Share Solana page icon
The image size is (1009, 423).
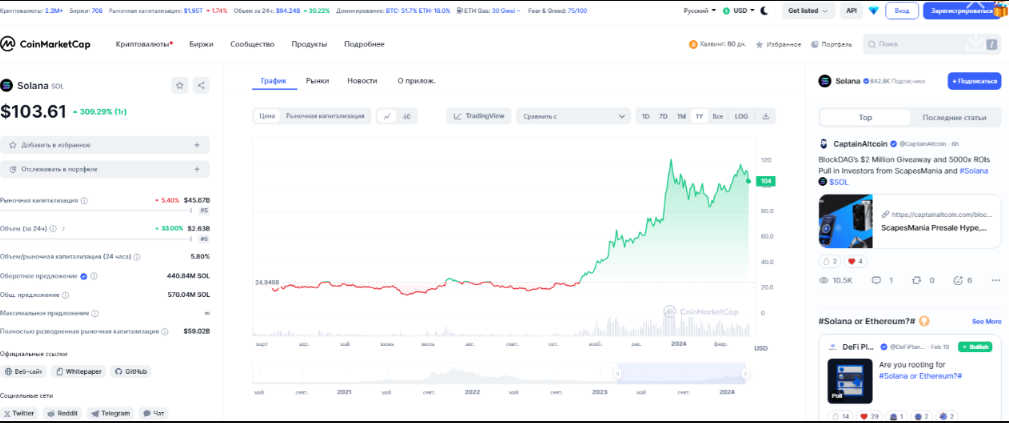(201, 85)
